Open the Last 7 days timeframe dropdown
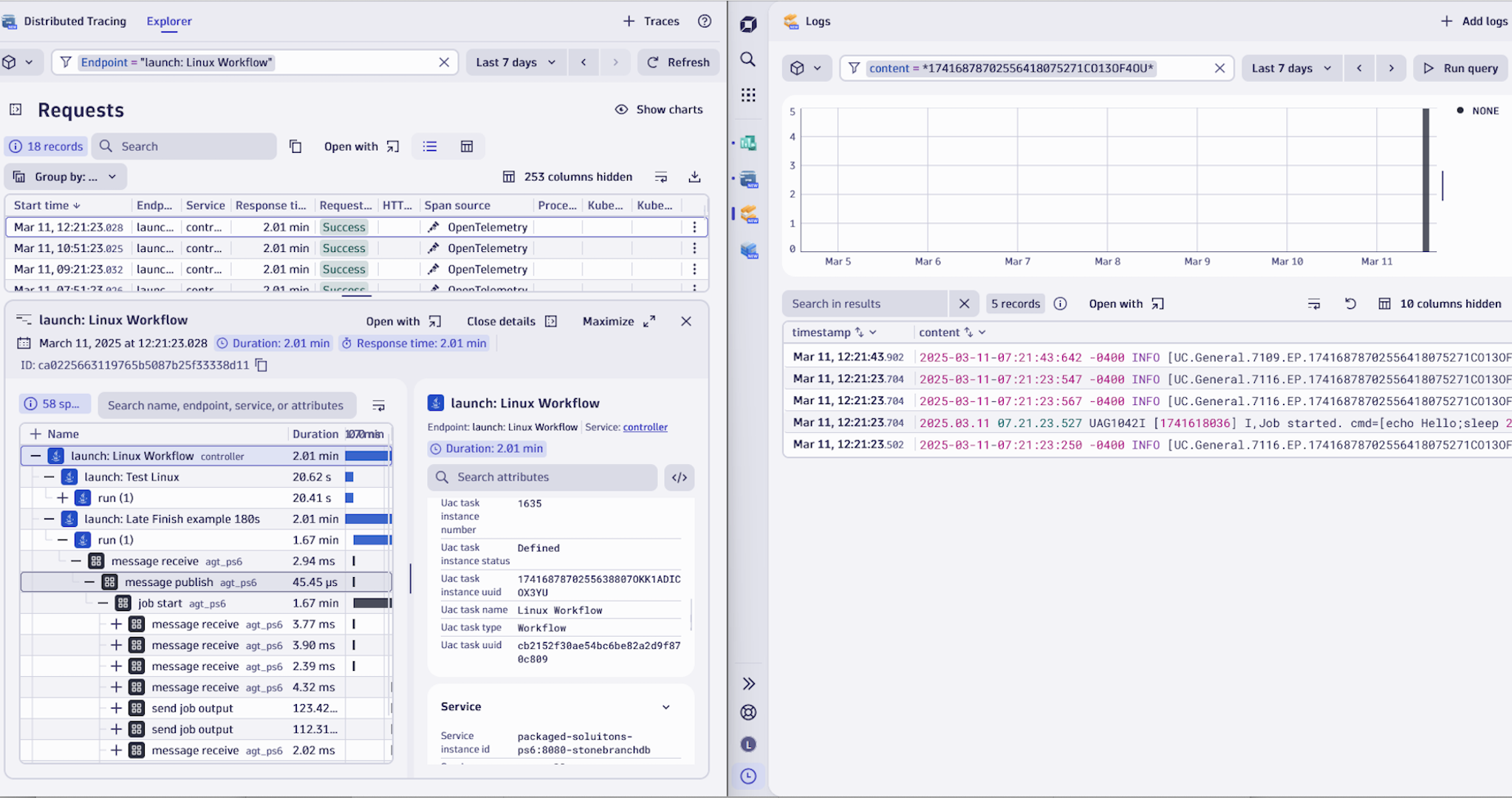Screen dimensions: 1512x798 pyautogui.click(x=515, y=62)
